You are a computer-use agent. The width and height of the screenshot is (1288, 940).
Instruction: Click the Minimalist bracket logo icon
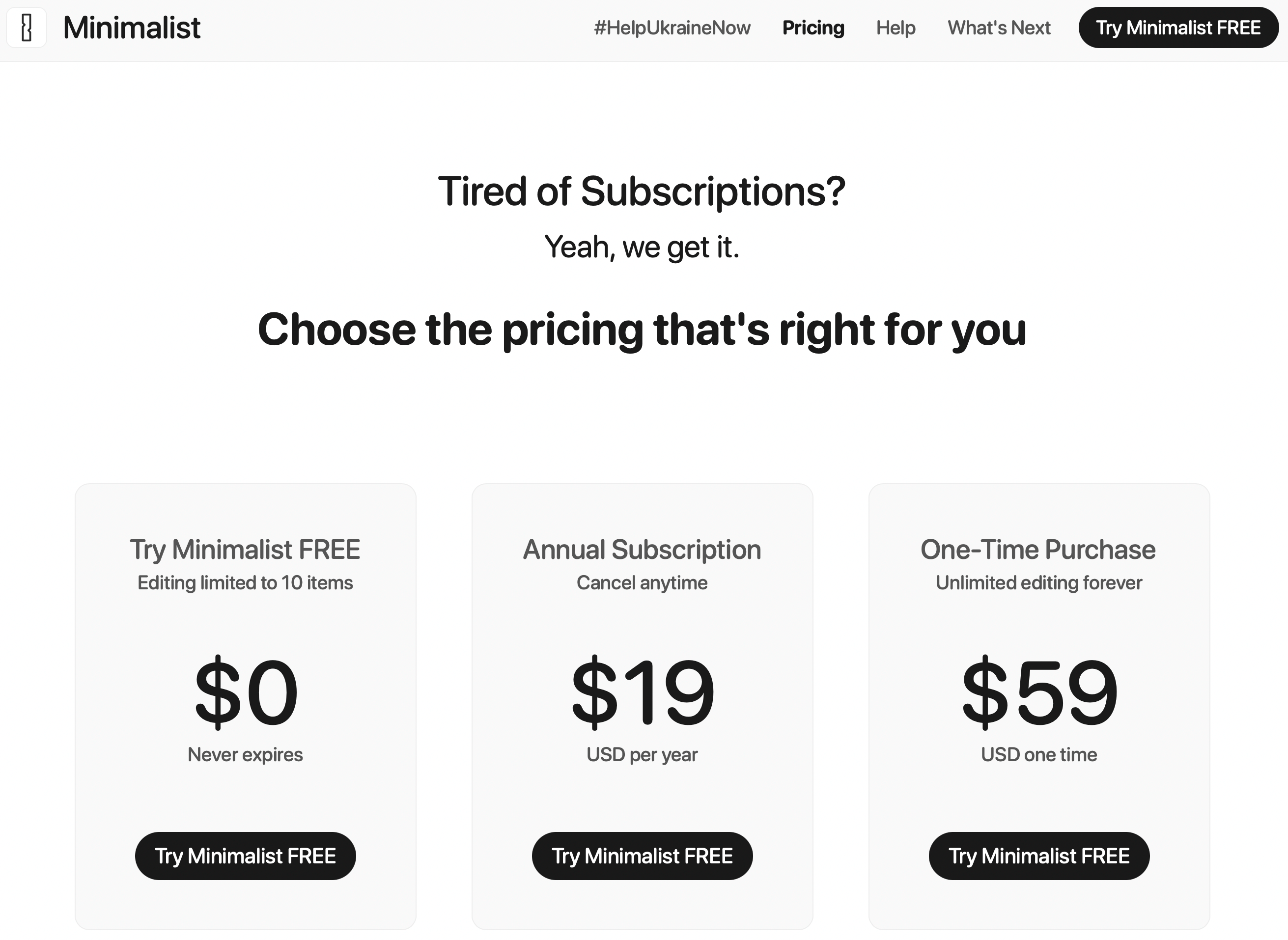(x=26, y=28)
